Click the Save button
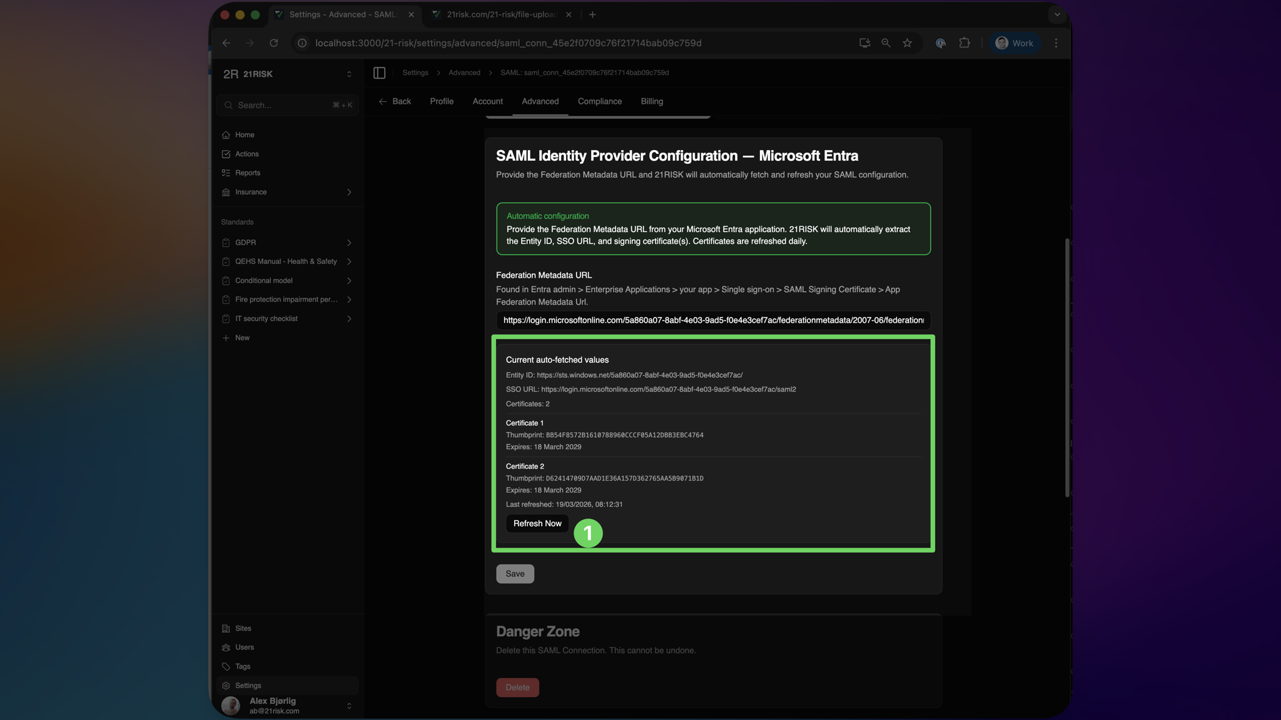 pos(514,574)
